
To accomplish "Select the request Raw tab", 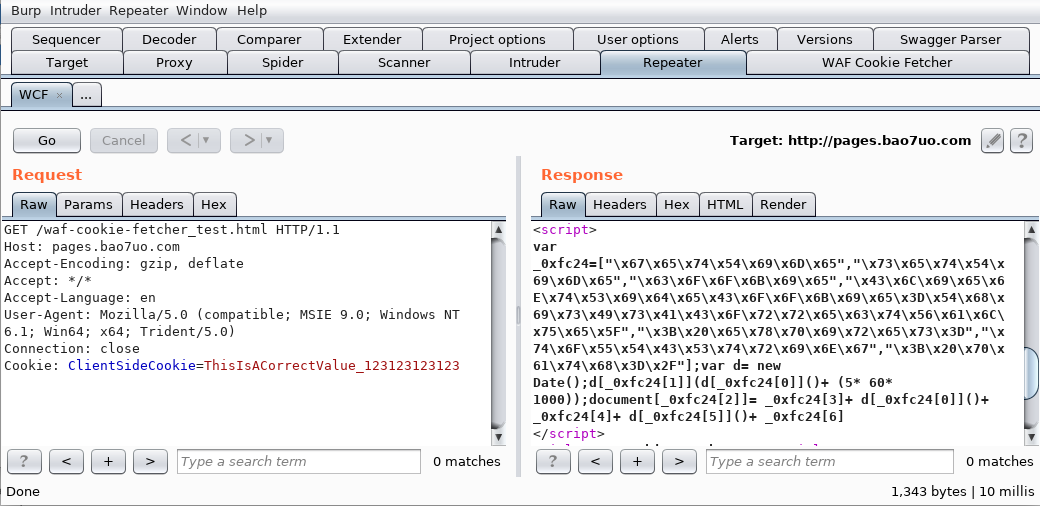I will point(34,204).
